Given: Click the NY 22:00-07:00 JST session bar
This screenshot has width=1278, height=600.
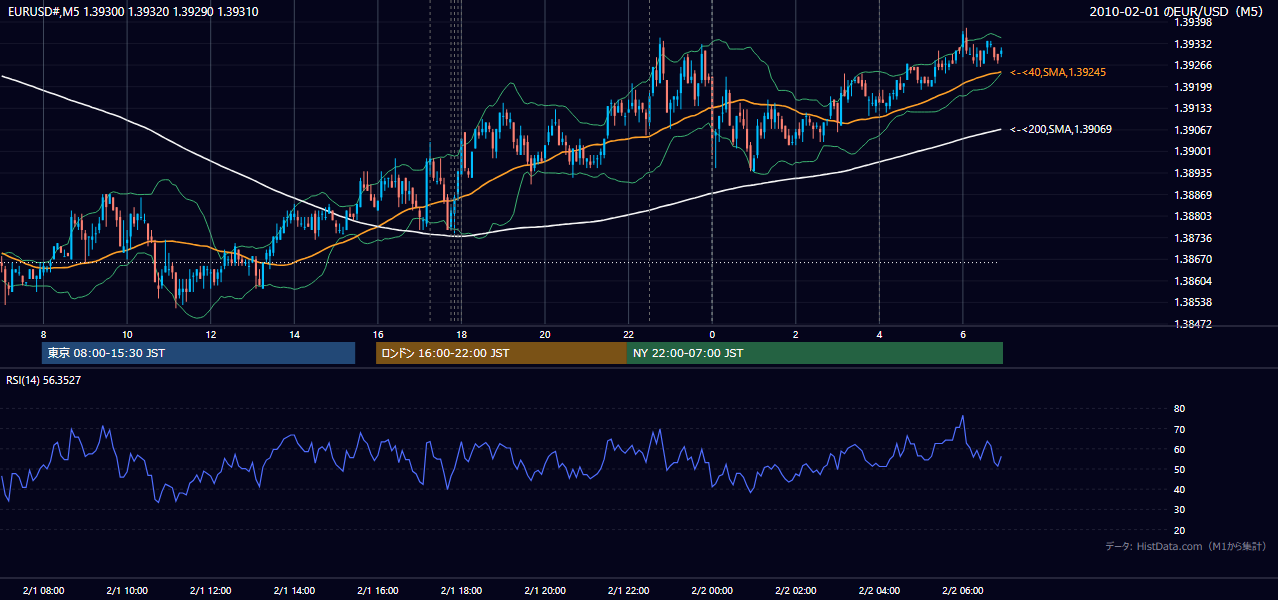Looking at the screenshot, I should (815, 353).
